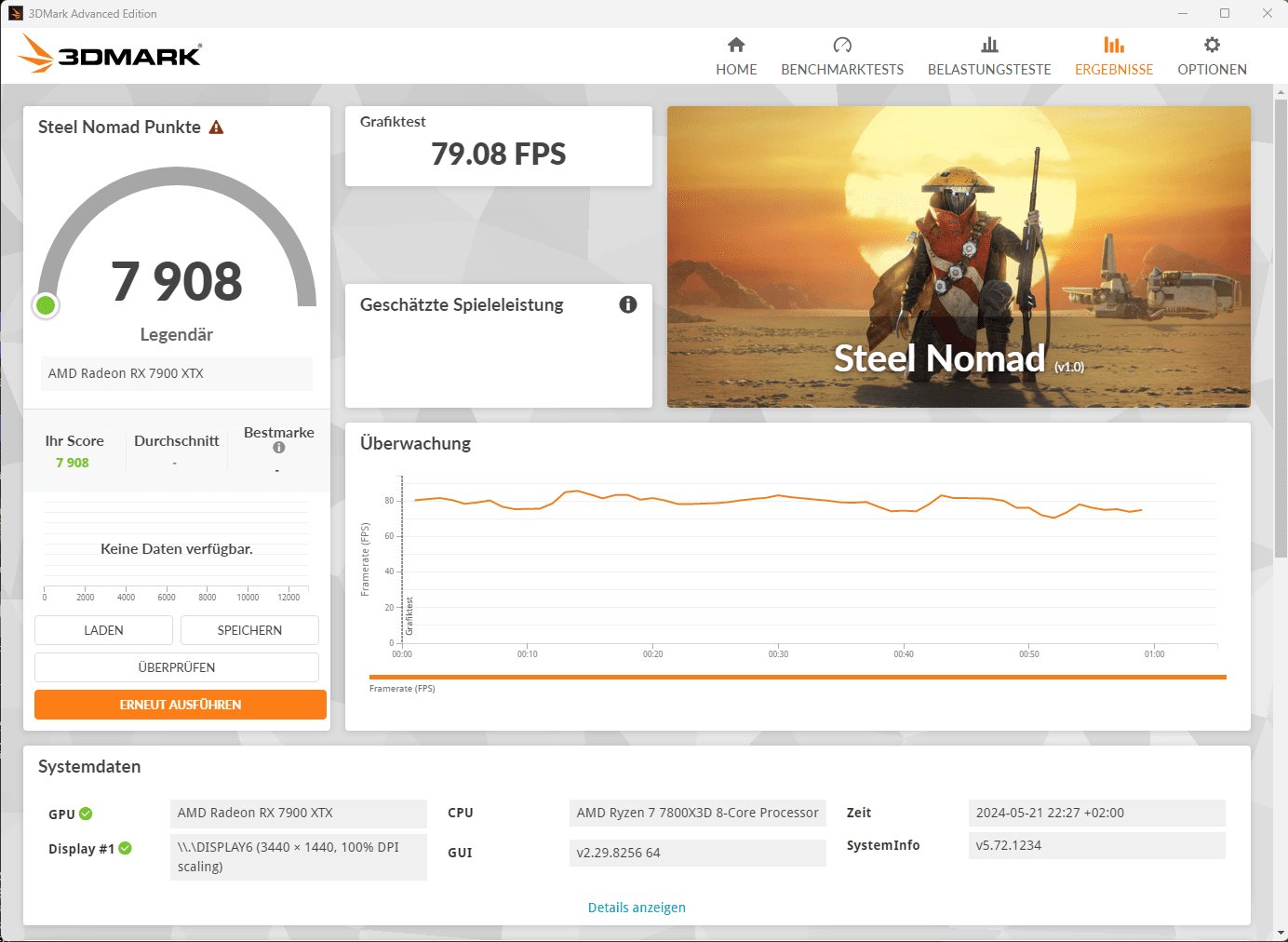Click the green check next to GPU
Image resolution: width=1288 pixels, height=942 pixels.
86,814
